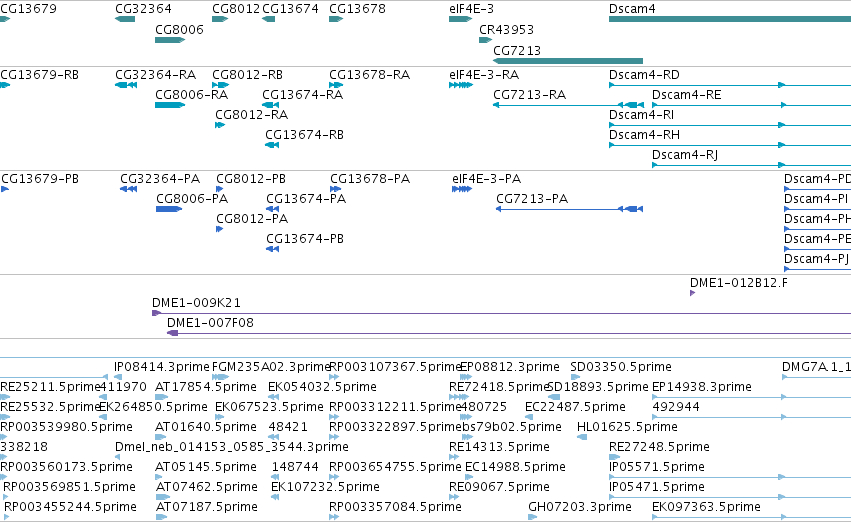The image size is (851, 522).
Task: Click the CG32364-PA protein label
Action: click(160, 179)
